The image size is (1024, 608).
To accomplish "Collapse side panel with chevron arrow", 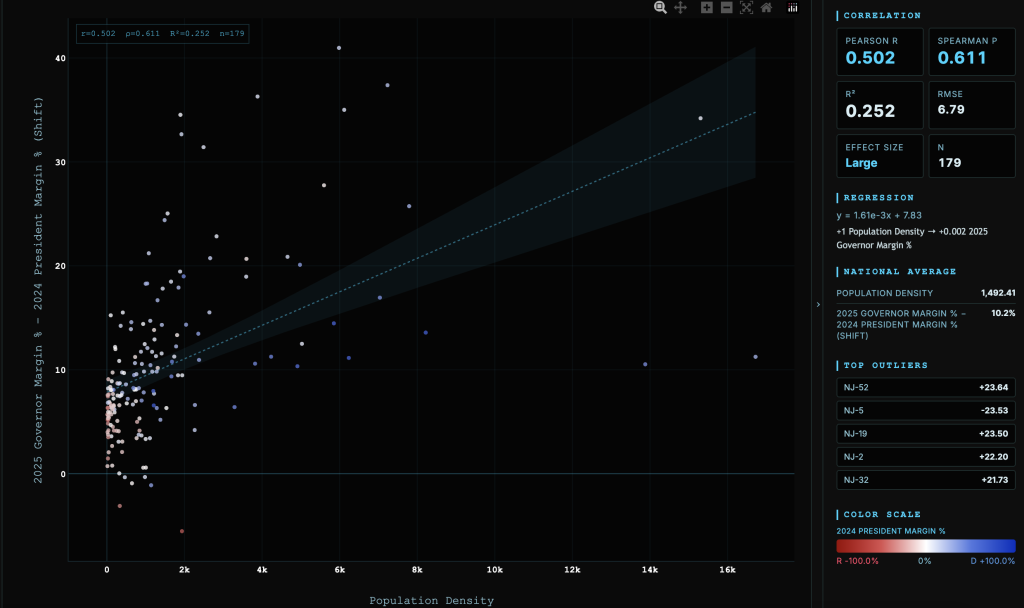I will (x=818, y=304).
